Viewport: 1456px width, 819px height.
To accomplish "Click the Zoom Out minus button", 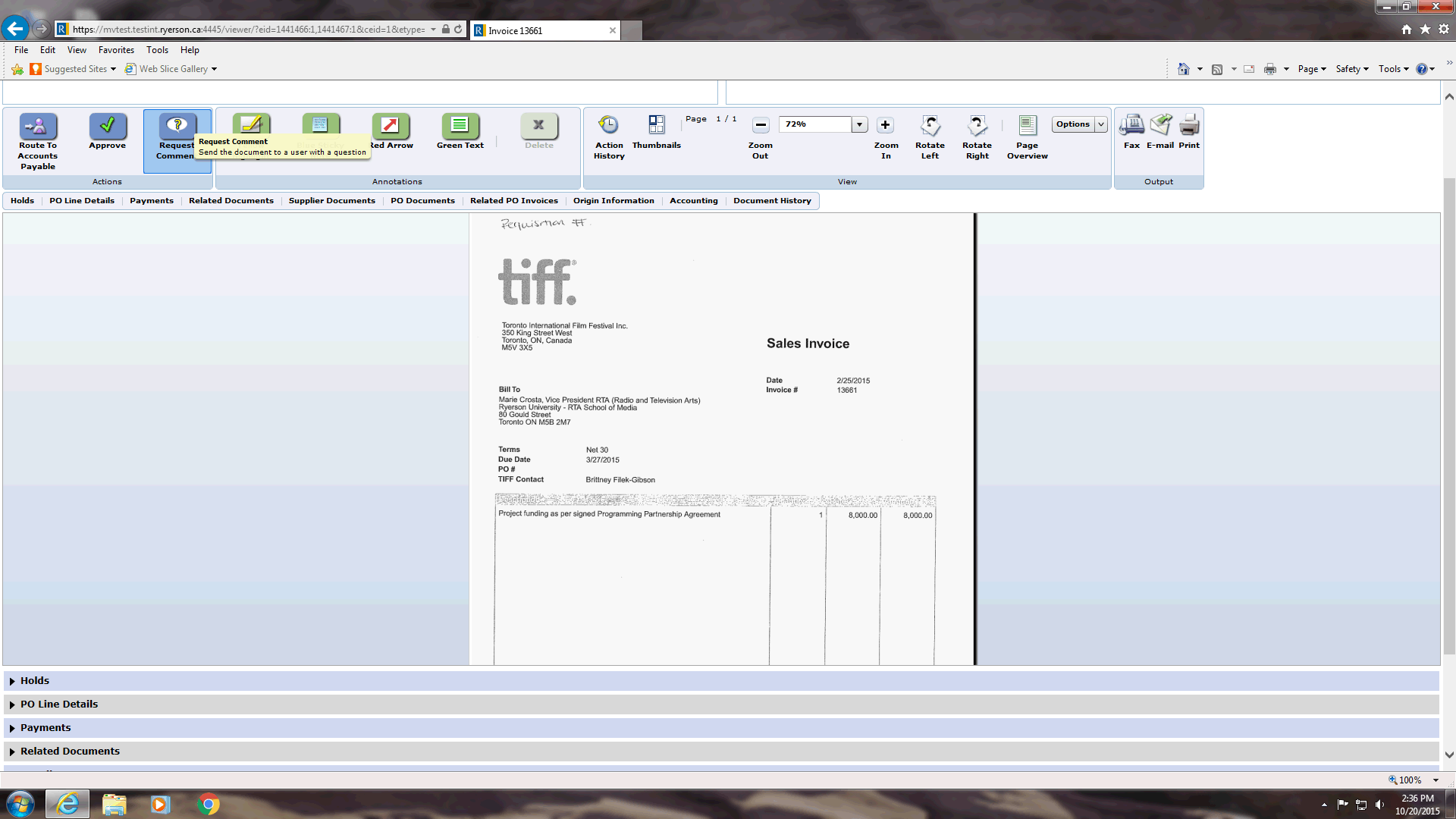I will pos(761,125).
